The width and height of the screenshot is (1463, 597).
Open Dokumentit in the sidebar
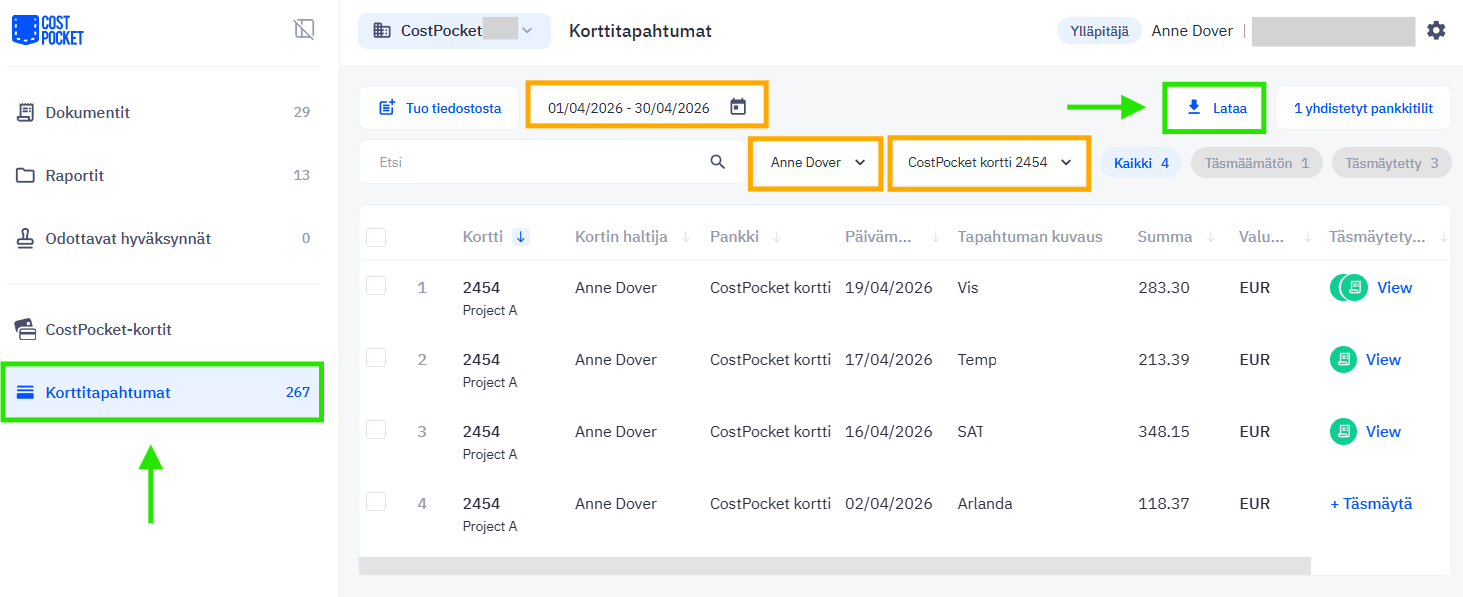point(88,113)
